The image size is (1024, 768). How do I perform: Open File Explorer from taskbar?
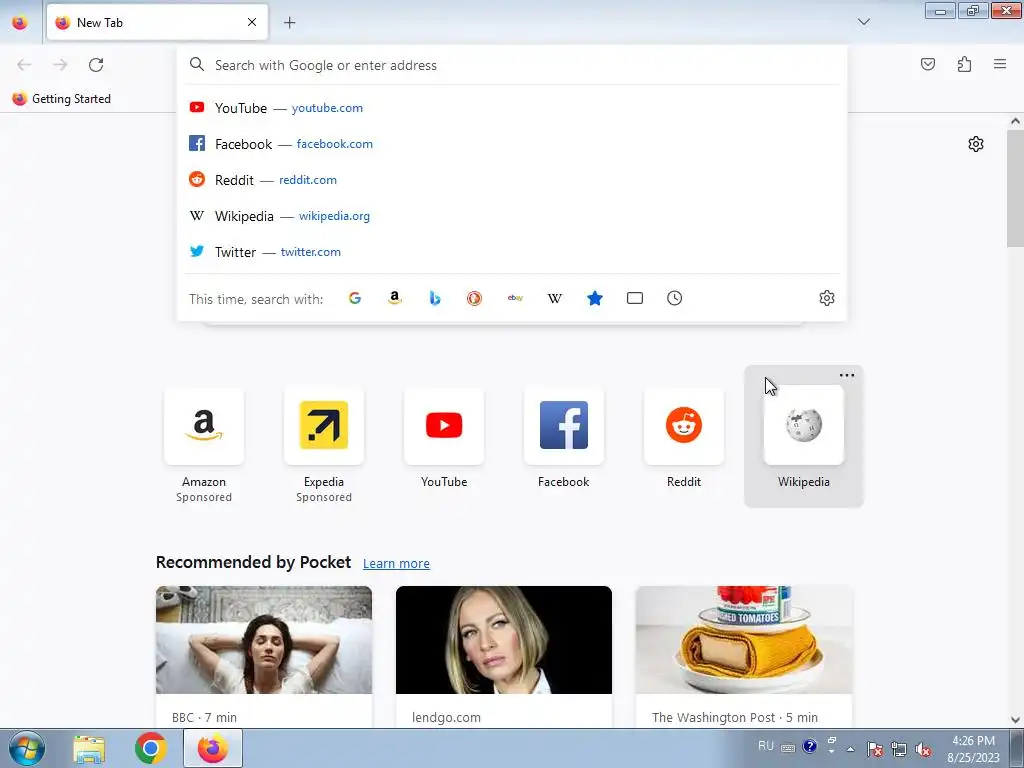coord(89,749)
